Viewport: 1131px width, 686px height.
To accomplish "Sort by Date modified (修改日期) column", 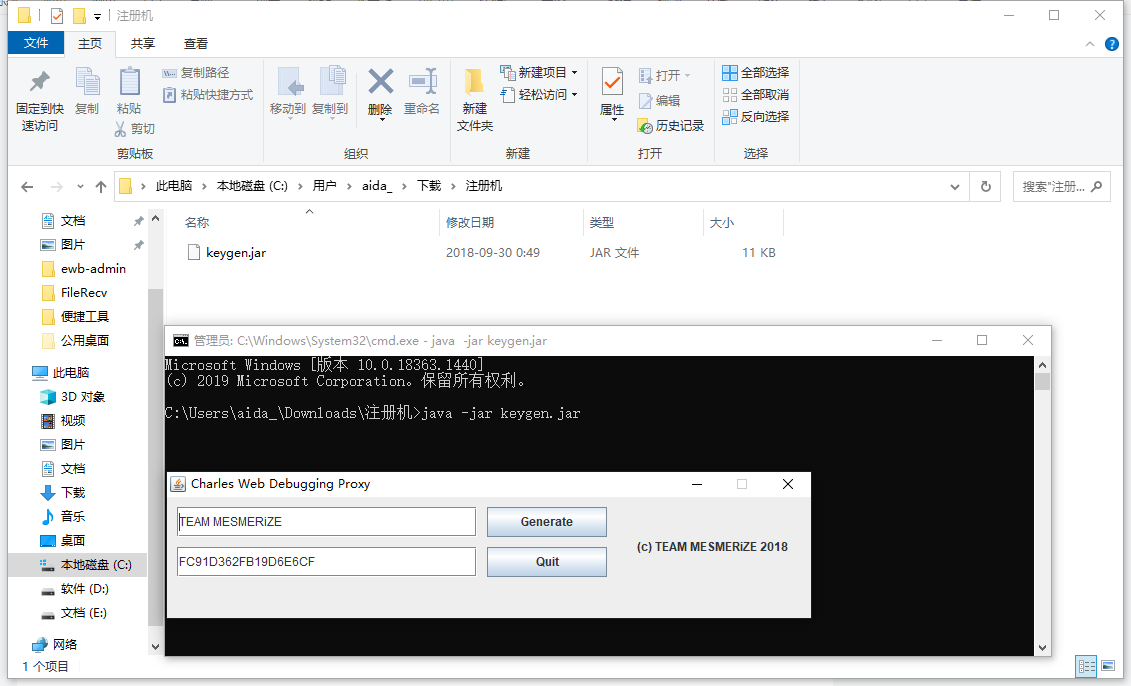I will click(470, 222).
